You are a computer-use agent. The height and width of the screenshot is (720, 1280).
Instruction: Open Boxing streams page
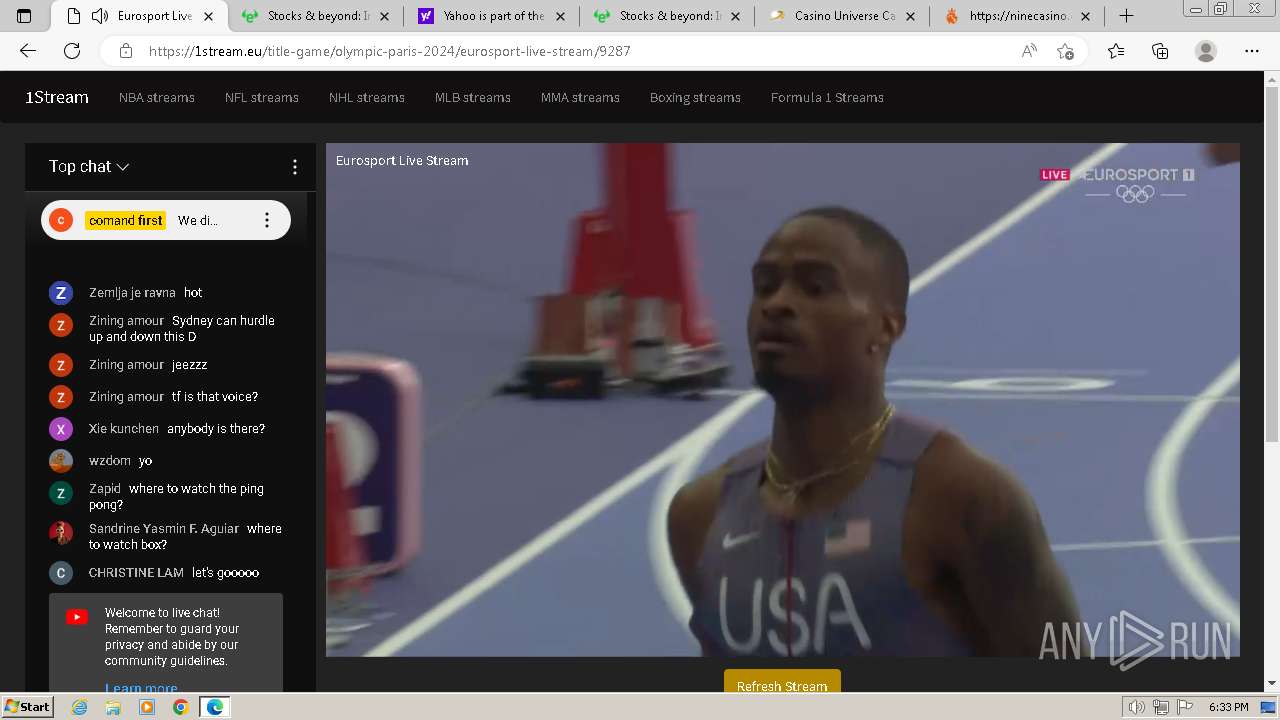695,97
